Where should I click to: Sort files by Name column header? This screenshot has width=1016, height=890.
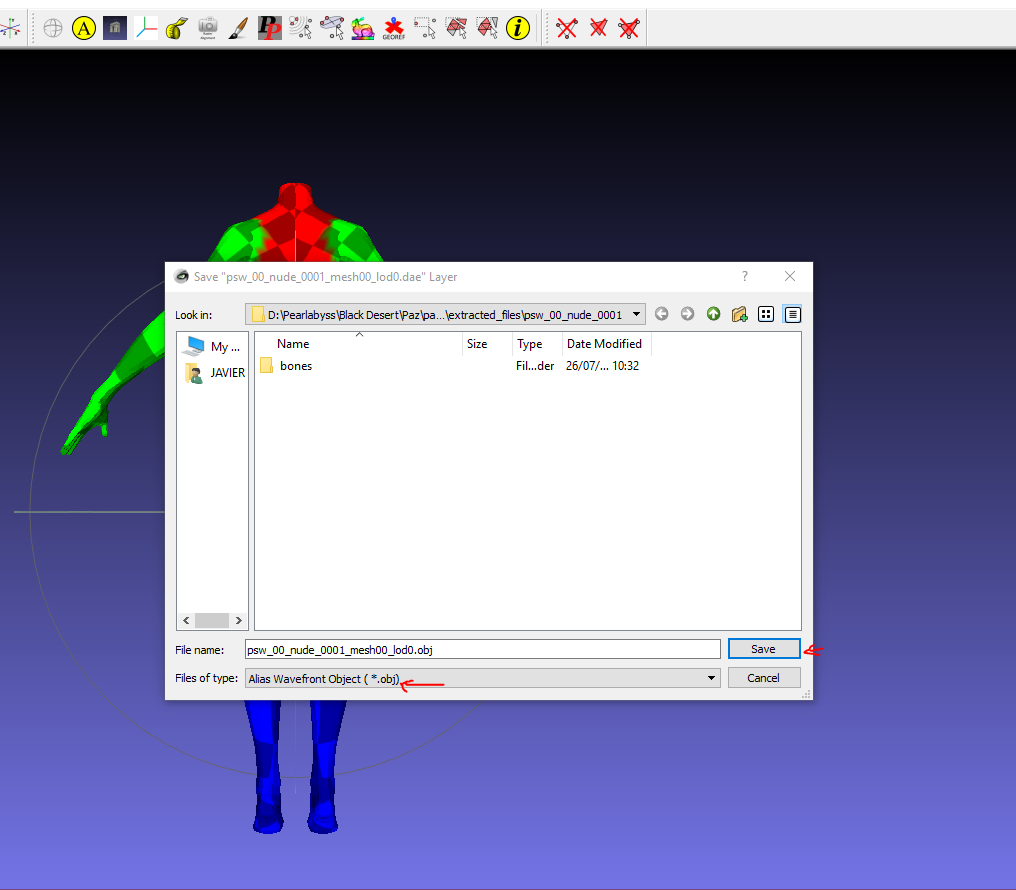293,344
